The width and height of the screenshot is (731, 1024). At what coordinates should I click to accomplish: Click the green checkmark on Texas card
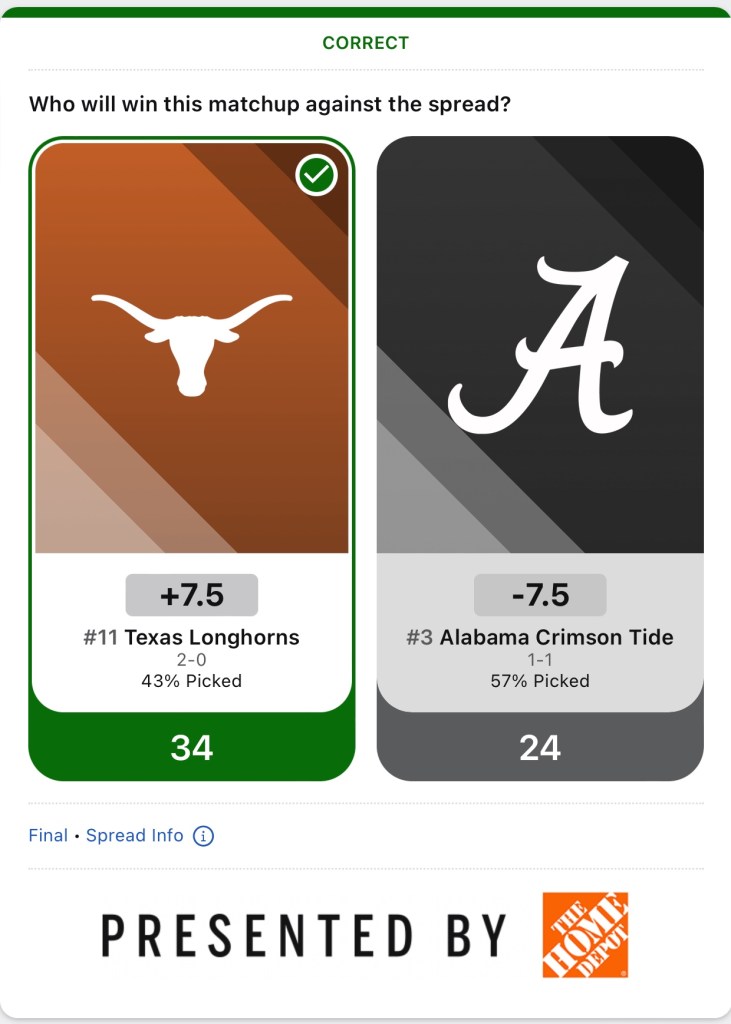pos(316,176)
